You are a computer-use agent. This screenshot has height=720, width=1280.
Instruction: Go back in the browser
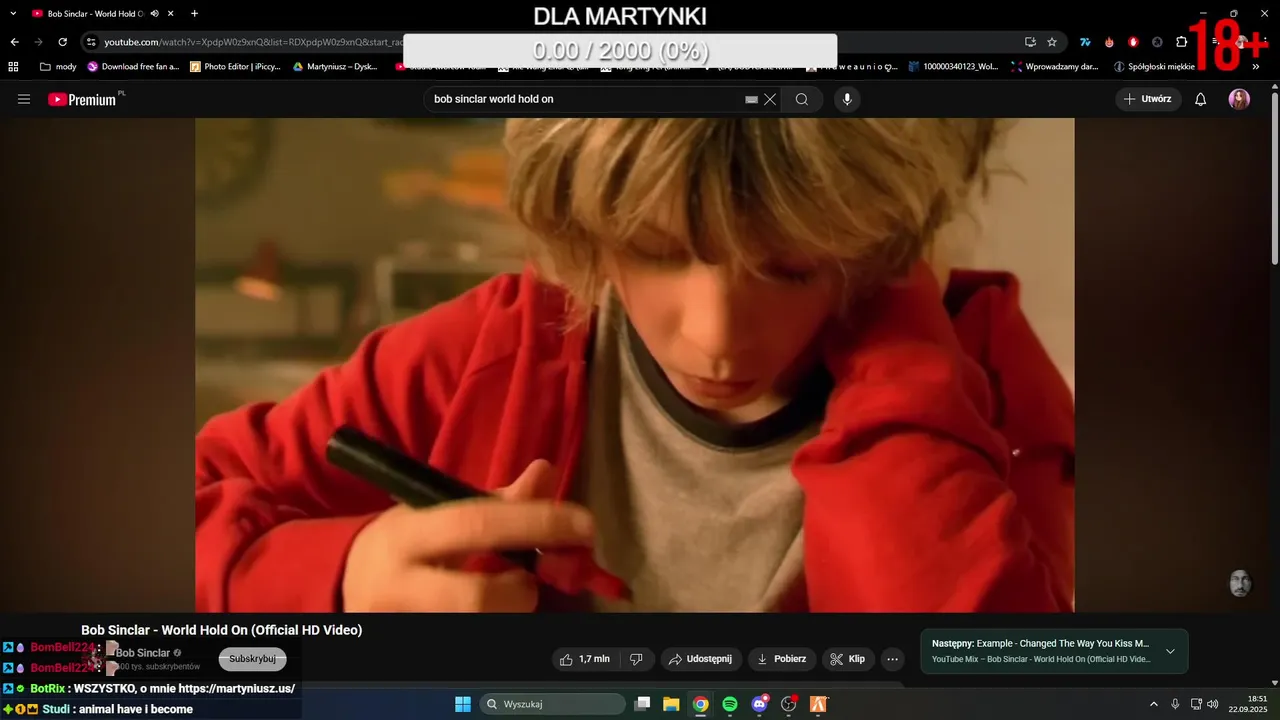14,42
